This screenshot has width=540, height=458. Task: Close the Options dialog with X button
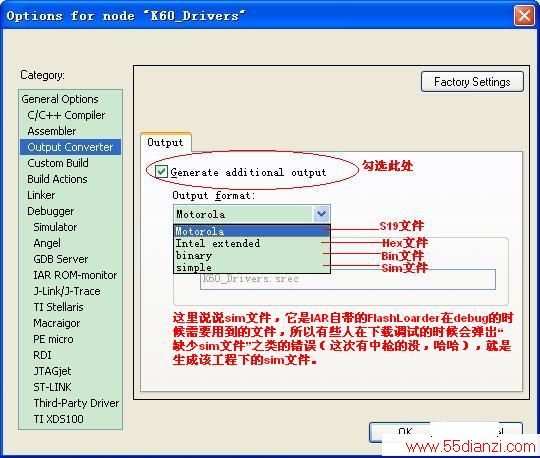(524, 16)
